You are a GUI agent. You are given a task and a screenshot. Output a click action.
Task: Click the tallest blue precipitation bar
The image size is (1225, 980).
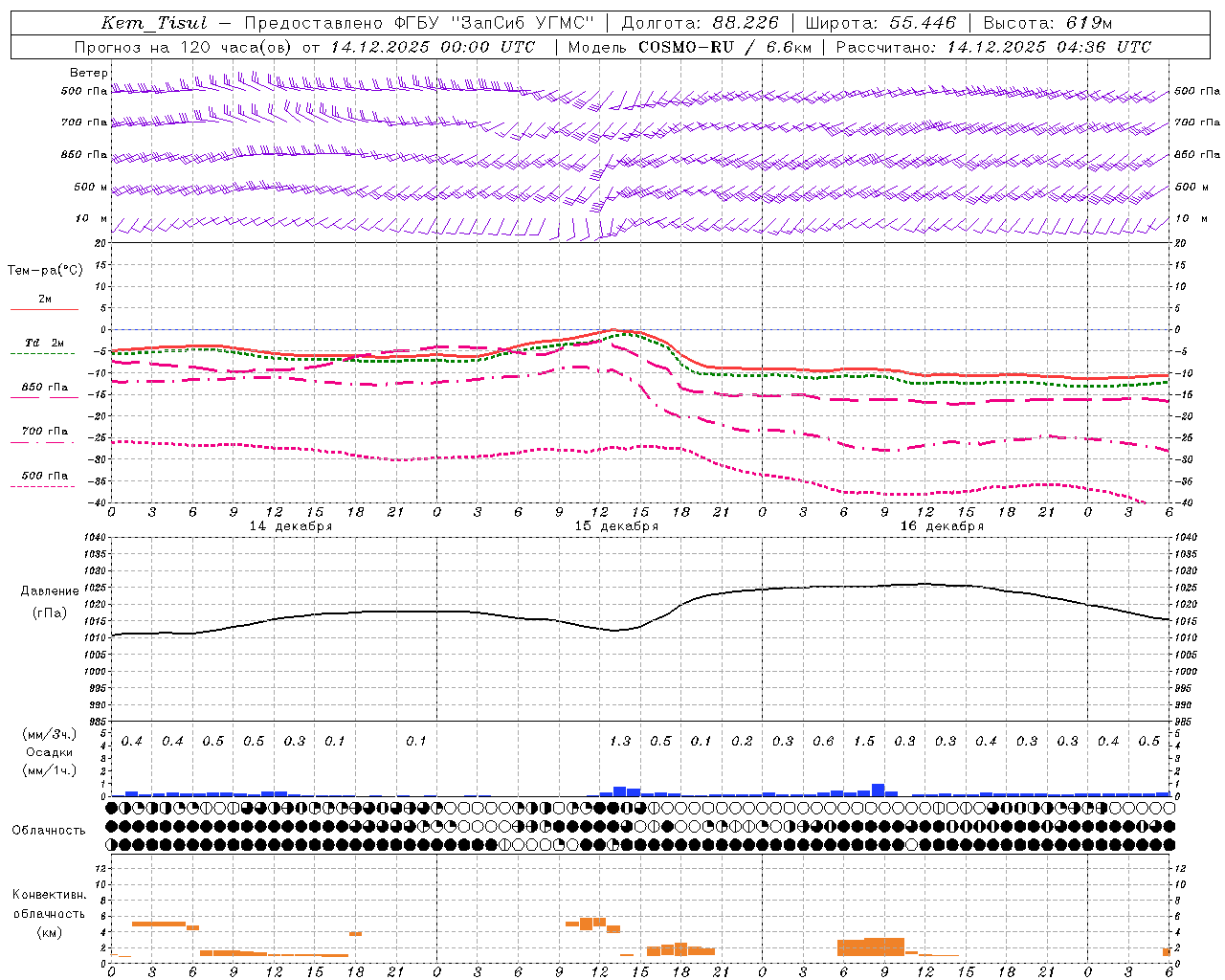(878, 790)
